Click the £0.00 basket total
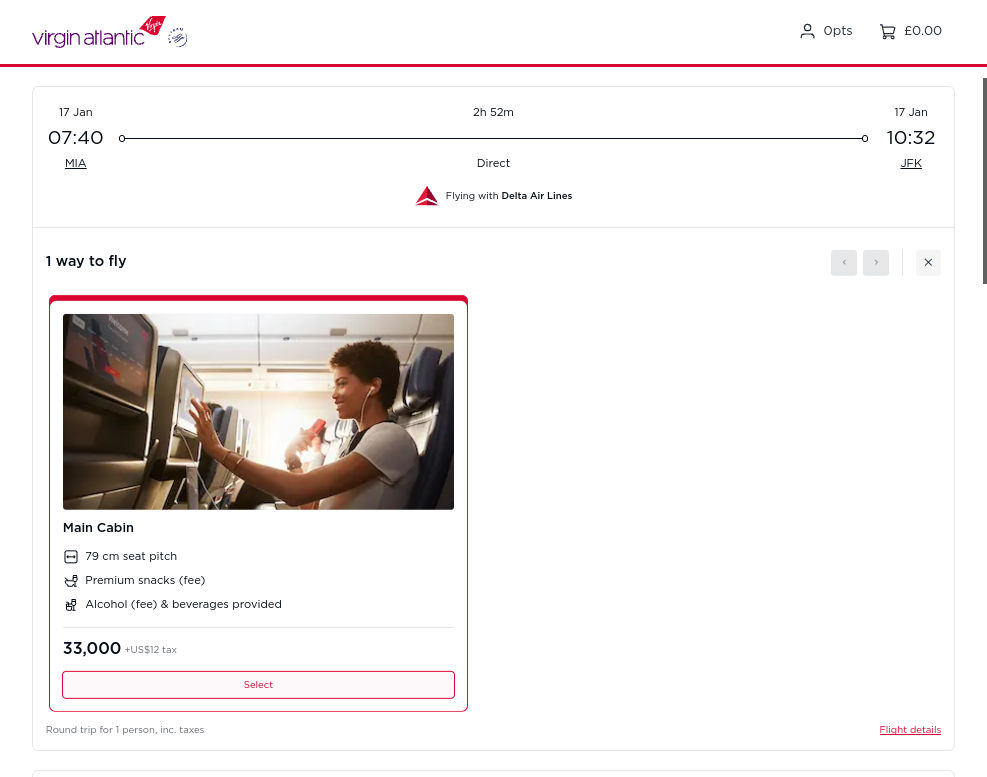Viewport: 987px width, 777px height. tap(923, 31)
